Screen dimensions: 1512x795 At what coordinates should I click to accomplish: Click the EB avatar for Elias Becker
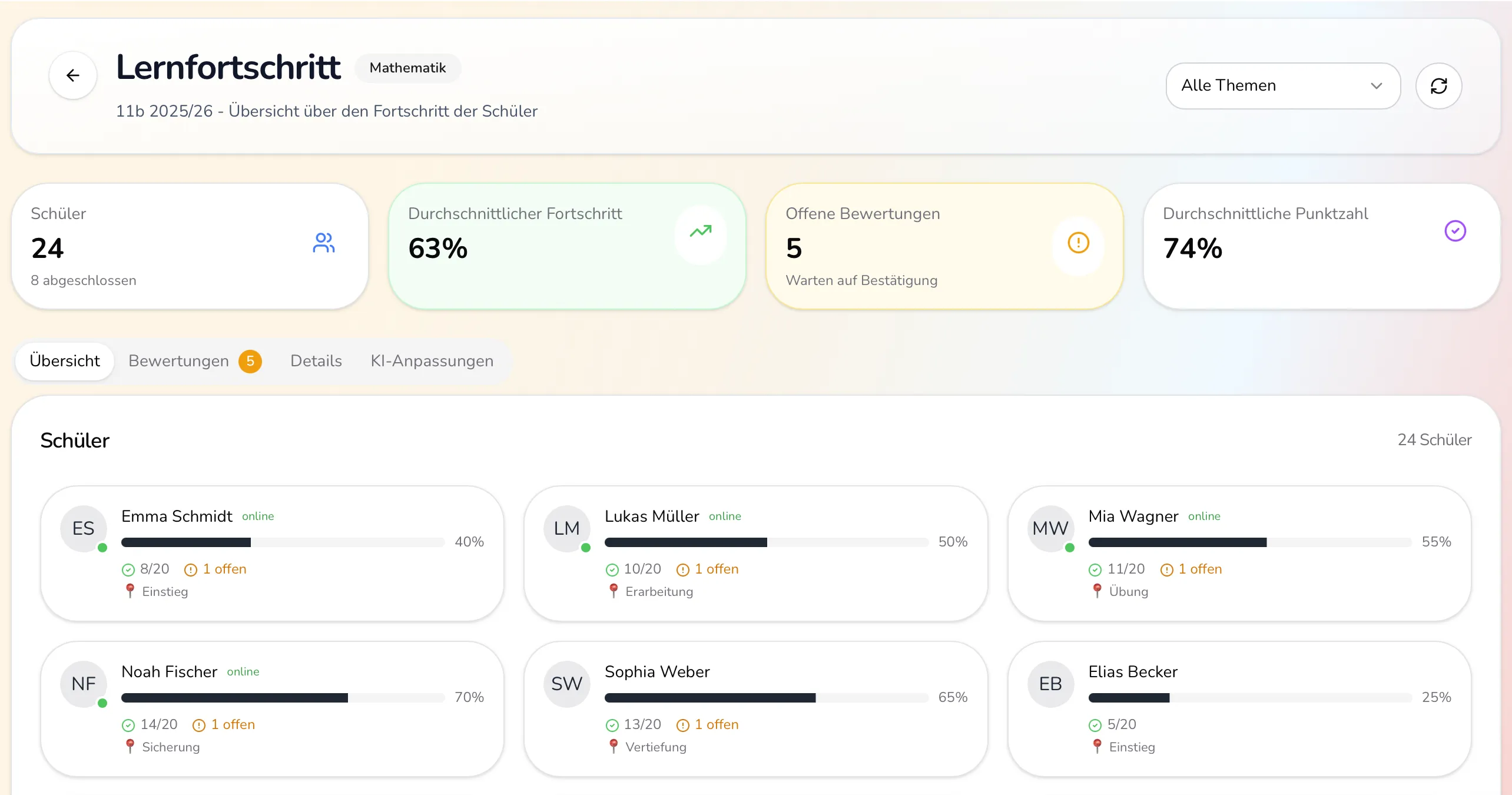[x=1050, y=684]
